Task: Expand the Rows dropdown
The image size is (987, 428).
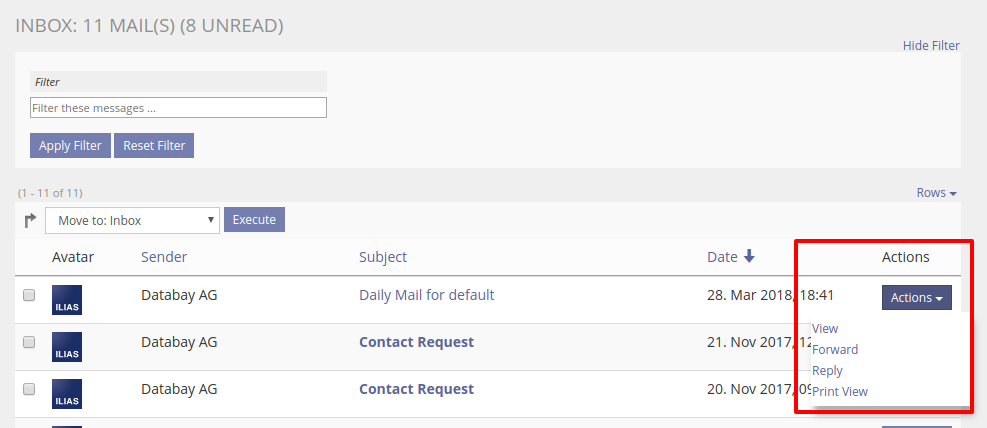Action: coord(936,193)
